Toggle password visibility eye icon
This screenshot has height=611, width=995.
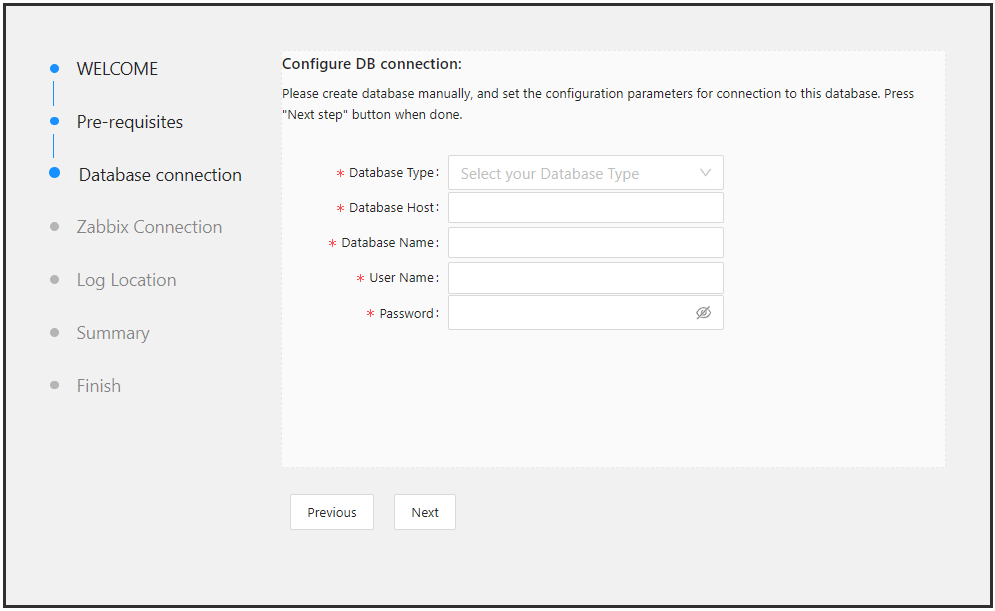point(703,313)
